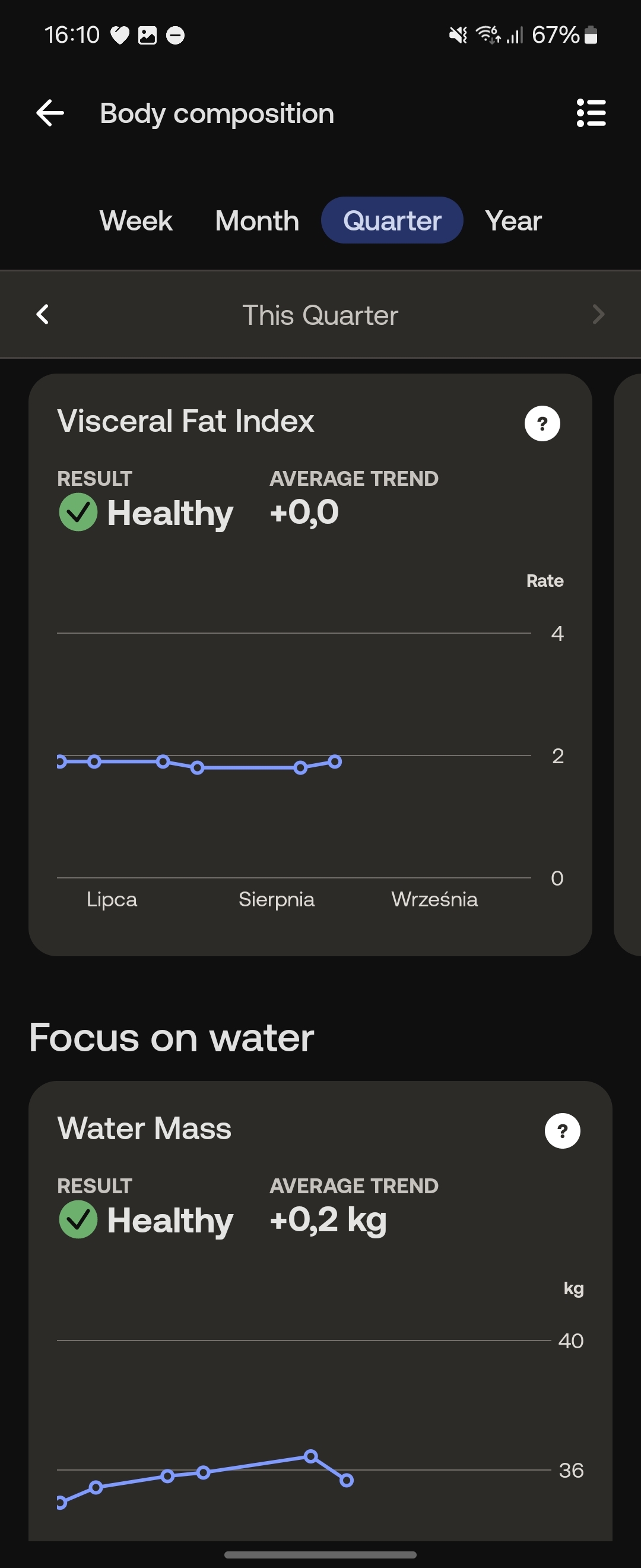Switch to the Year tab
This screenshot has width=641, height=1568.
coord(513,220)
